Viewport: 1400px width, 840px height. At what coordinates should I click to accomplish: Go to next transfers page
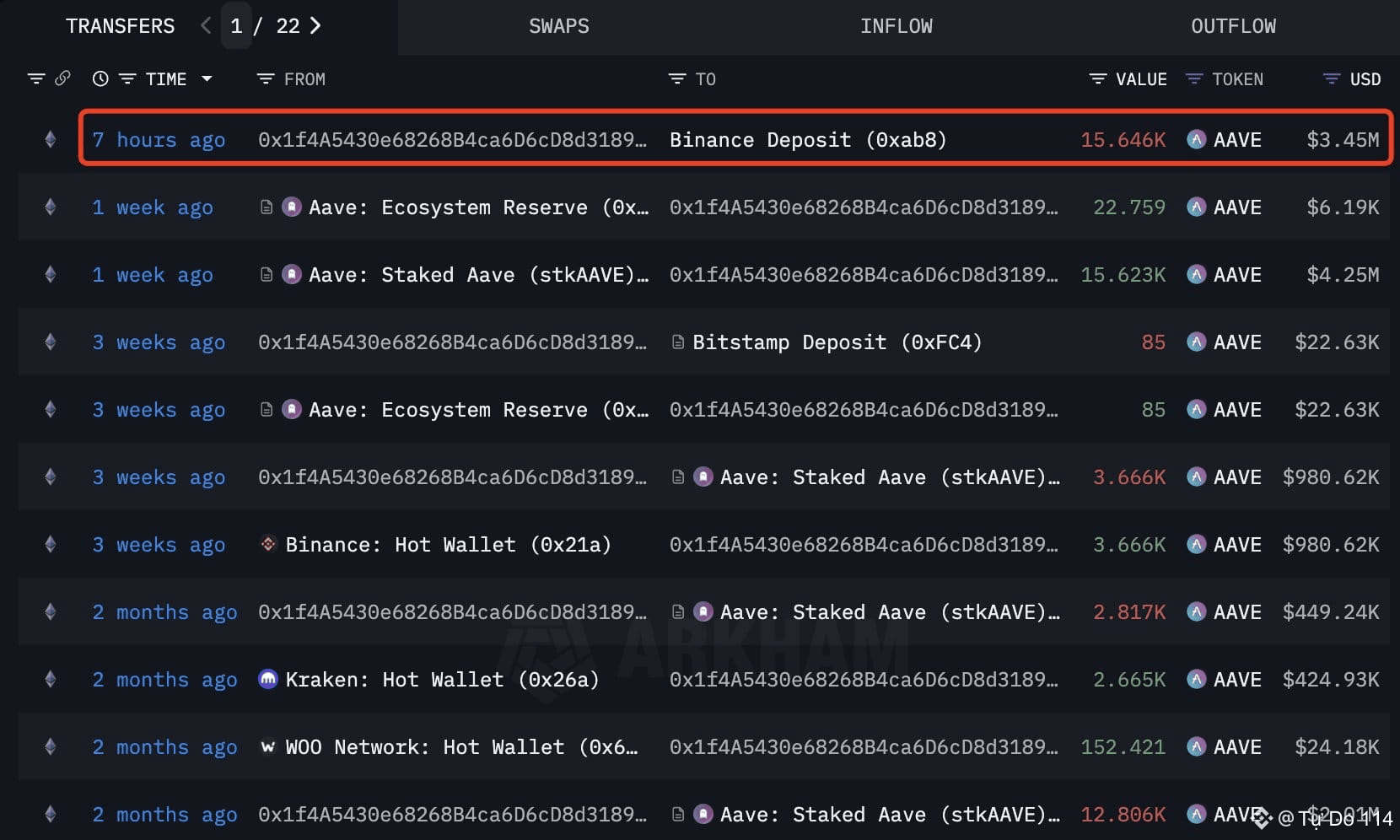click(x=315, y=26)
